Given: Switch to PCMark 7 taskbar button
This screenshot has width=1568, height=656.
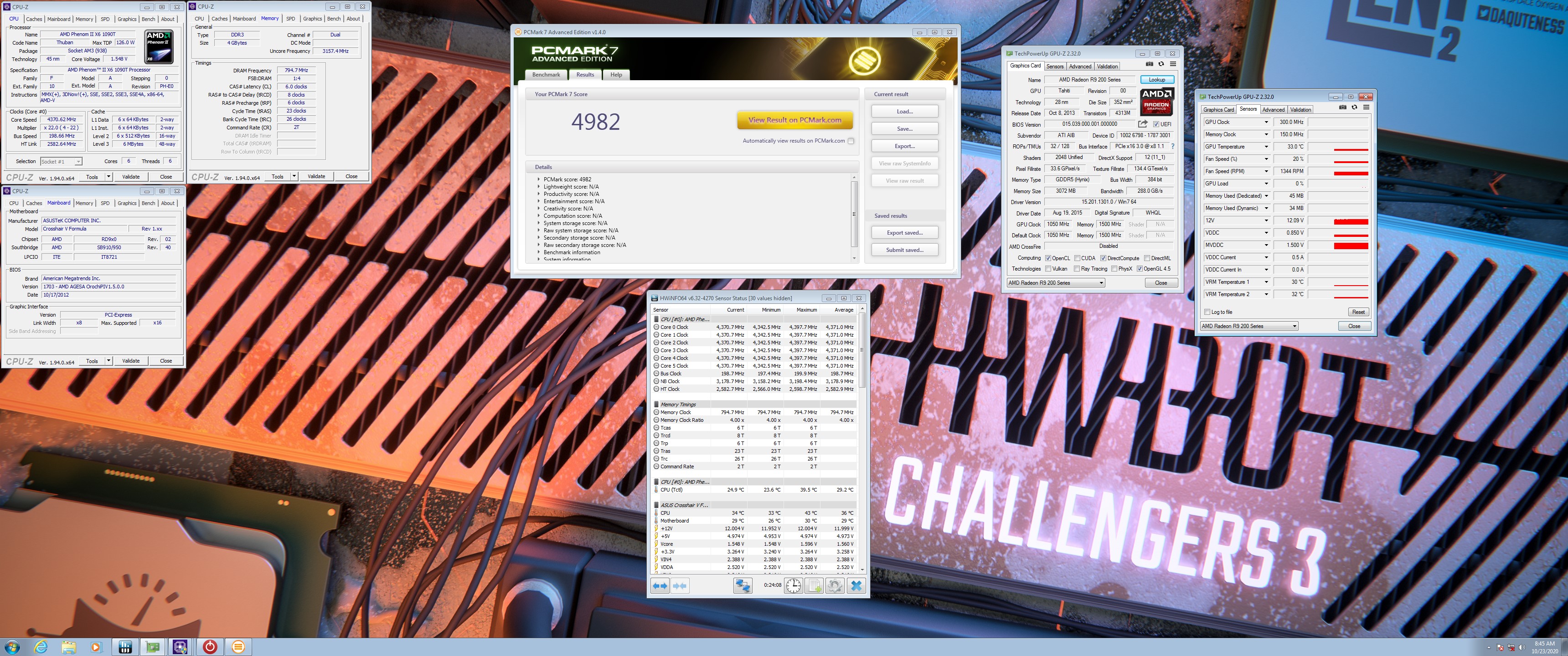Looking at the screenshot, I should click(x=238, y=647).
